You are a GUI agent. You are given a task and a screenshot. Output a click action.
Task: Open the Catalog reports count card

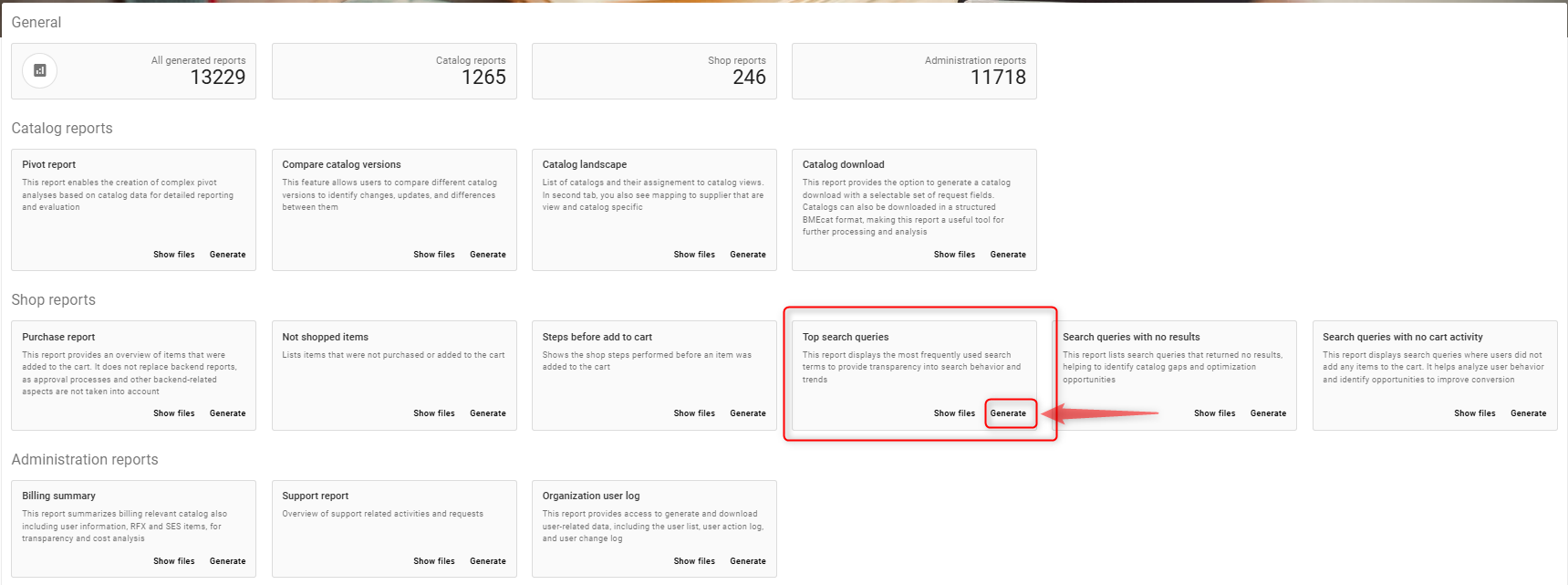[394, 71]
